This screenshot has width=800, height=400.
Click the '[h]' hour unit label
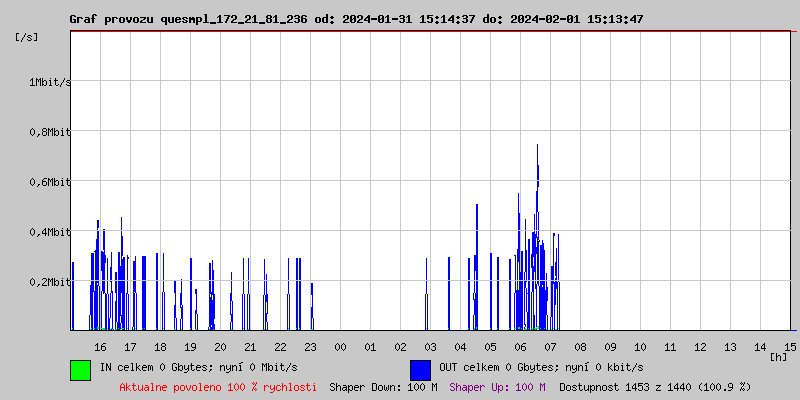(778, 356)
